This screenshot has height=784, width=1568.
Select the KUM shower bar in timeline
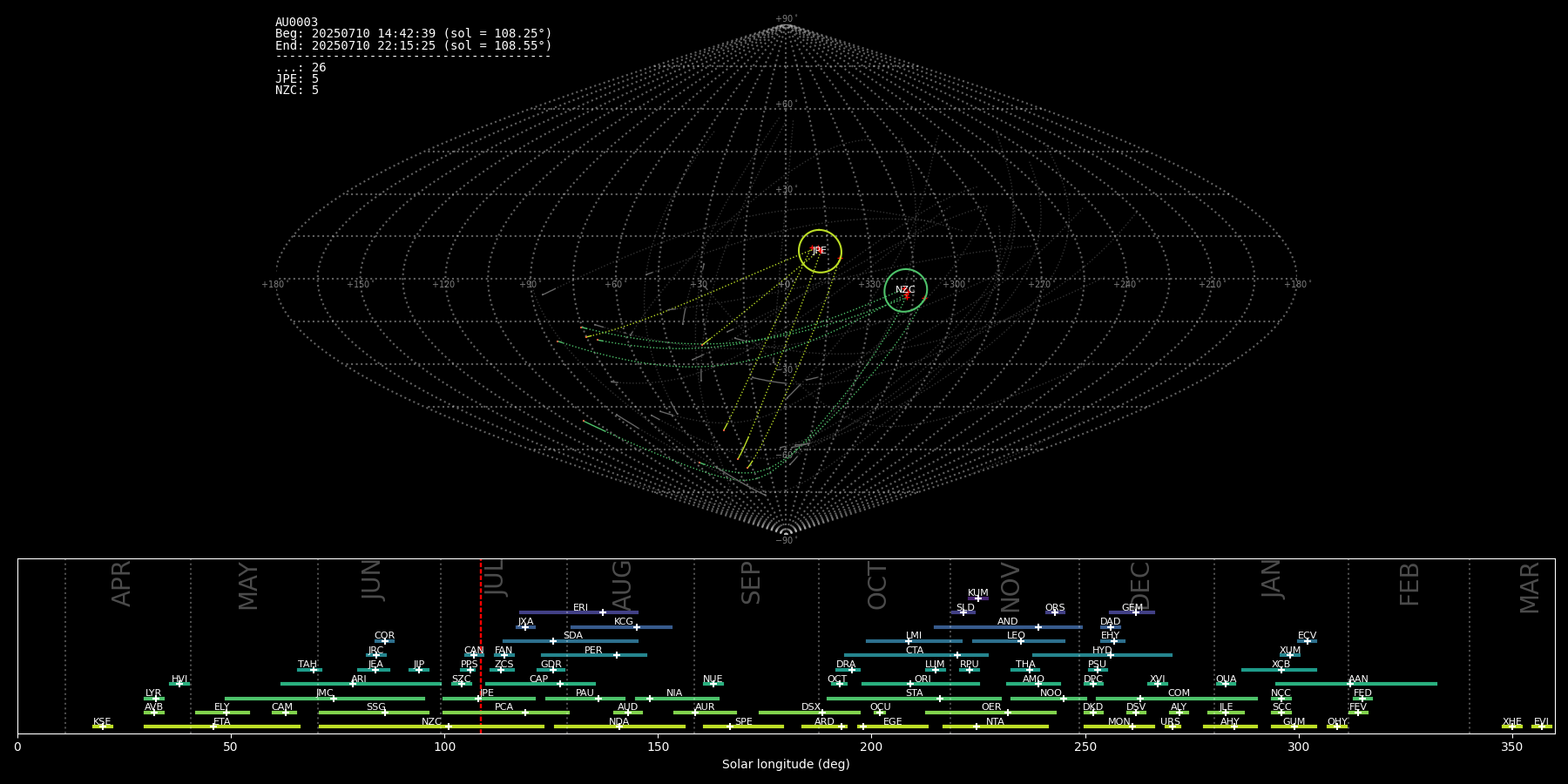[978, 598]
